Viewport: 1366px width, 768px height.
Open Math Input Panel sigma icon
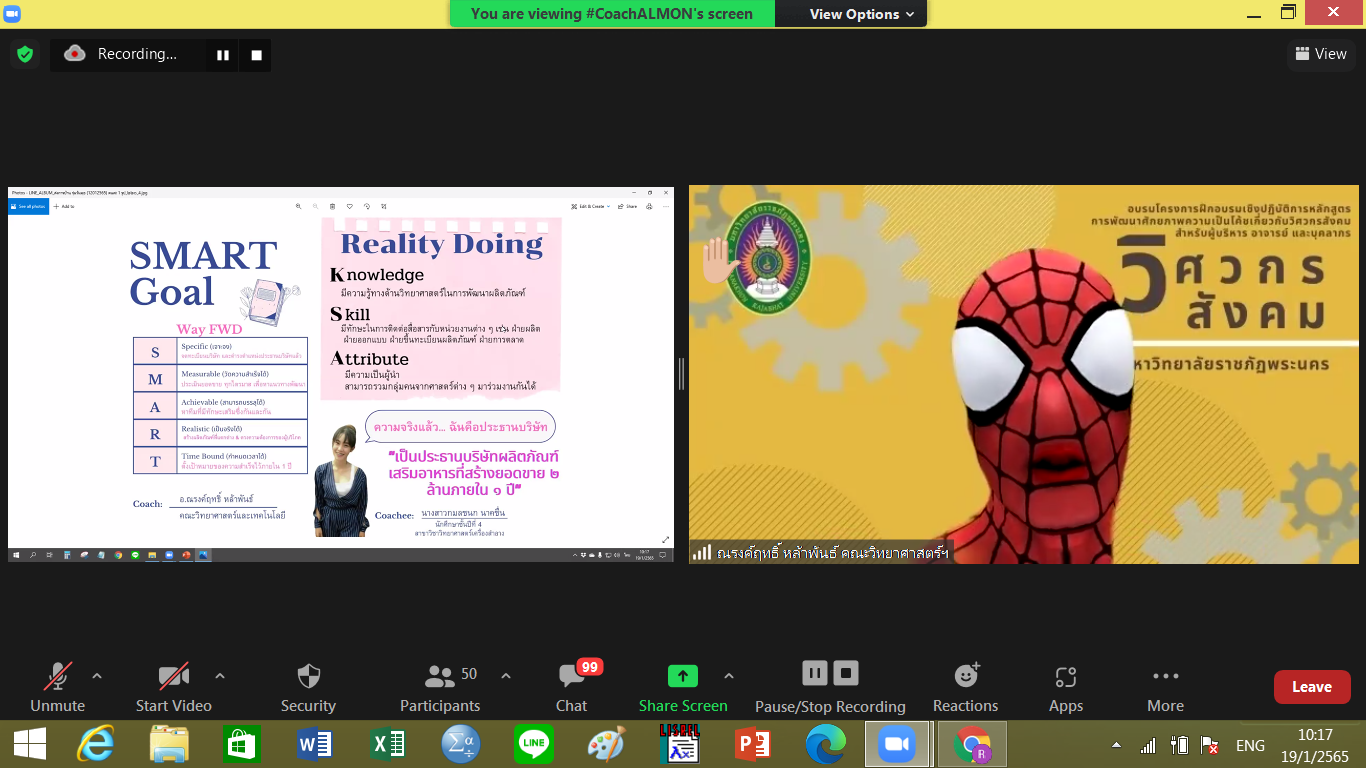pyautogui.click(x=461, y=744)
